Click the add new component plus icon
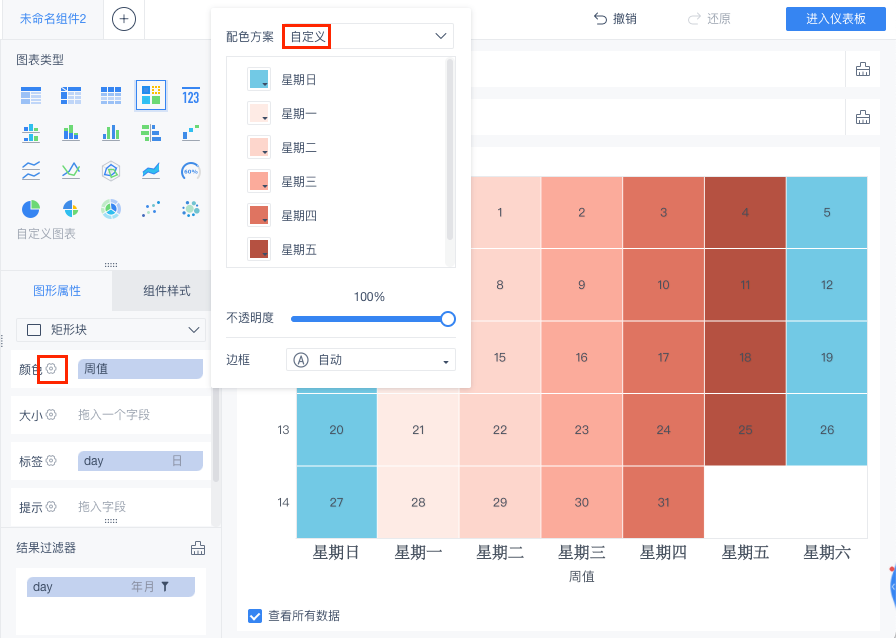Image resolution: width=896 pixels, height=638 pixels. pos(124,19)
